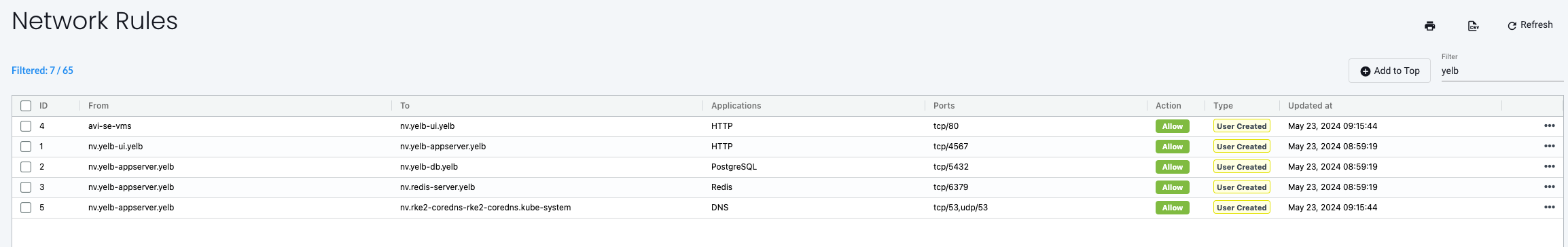
Task: Click the From cell avi-se-vms
Action: tap(110, 126)
